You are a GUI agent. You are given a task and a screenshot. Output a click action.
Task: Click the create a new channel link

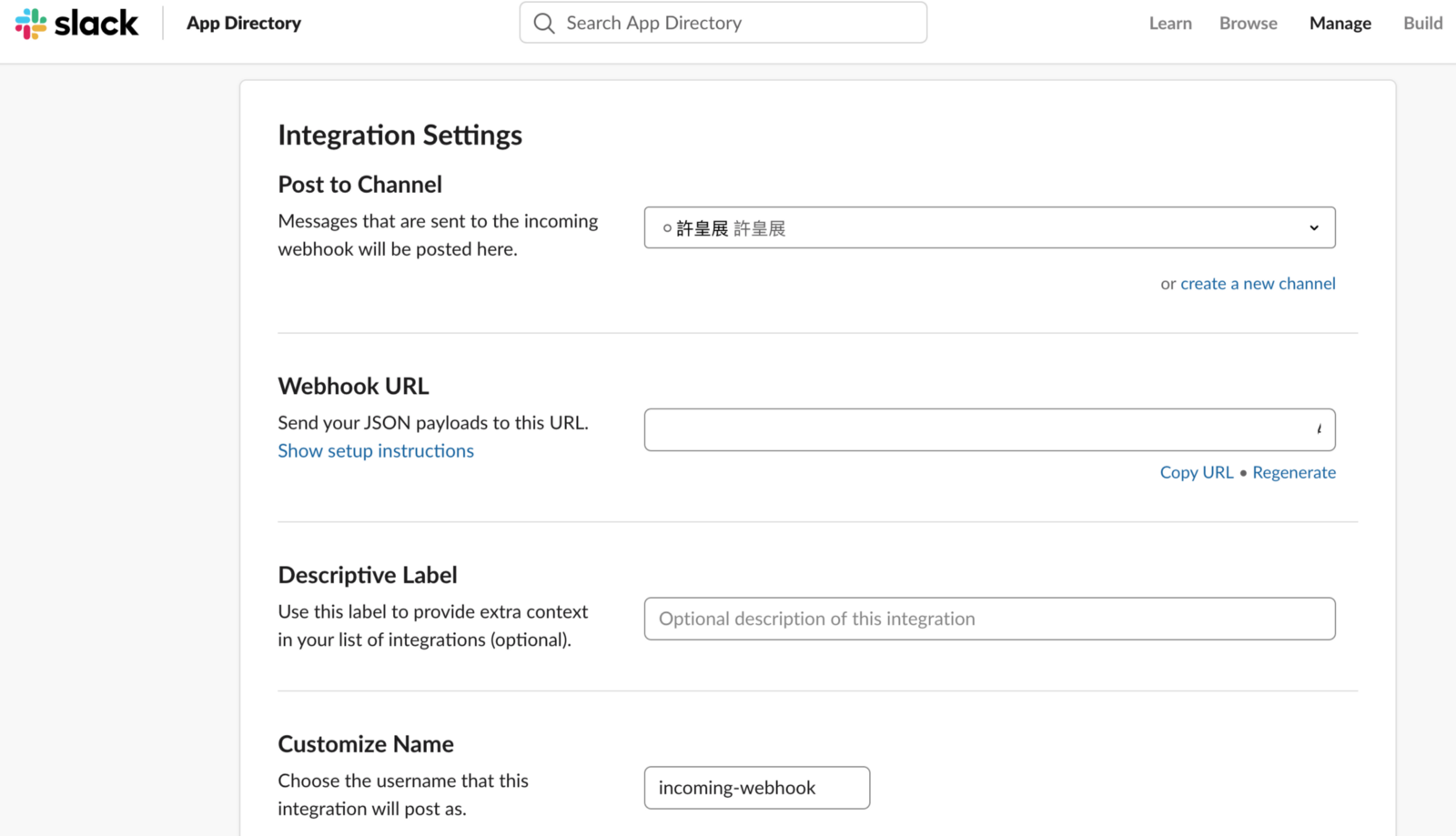click(1259, 284)
